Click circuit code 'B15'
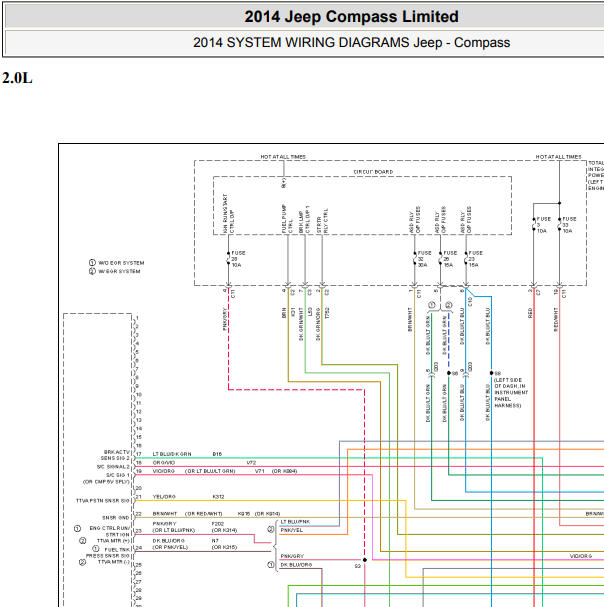This screenshot has width=604, height=607. 217,454
